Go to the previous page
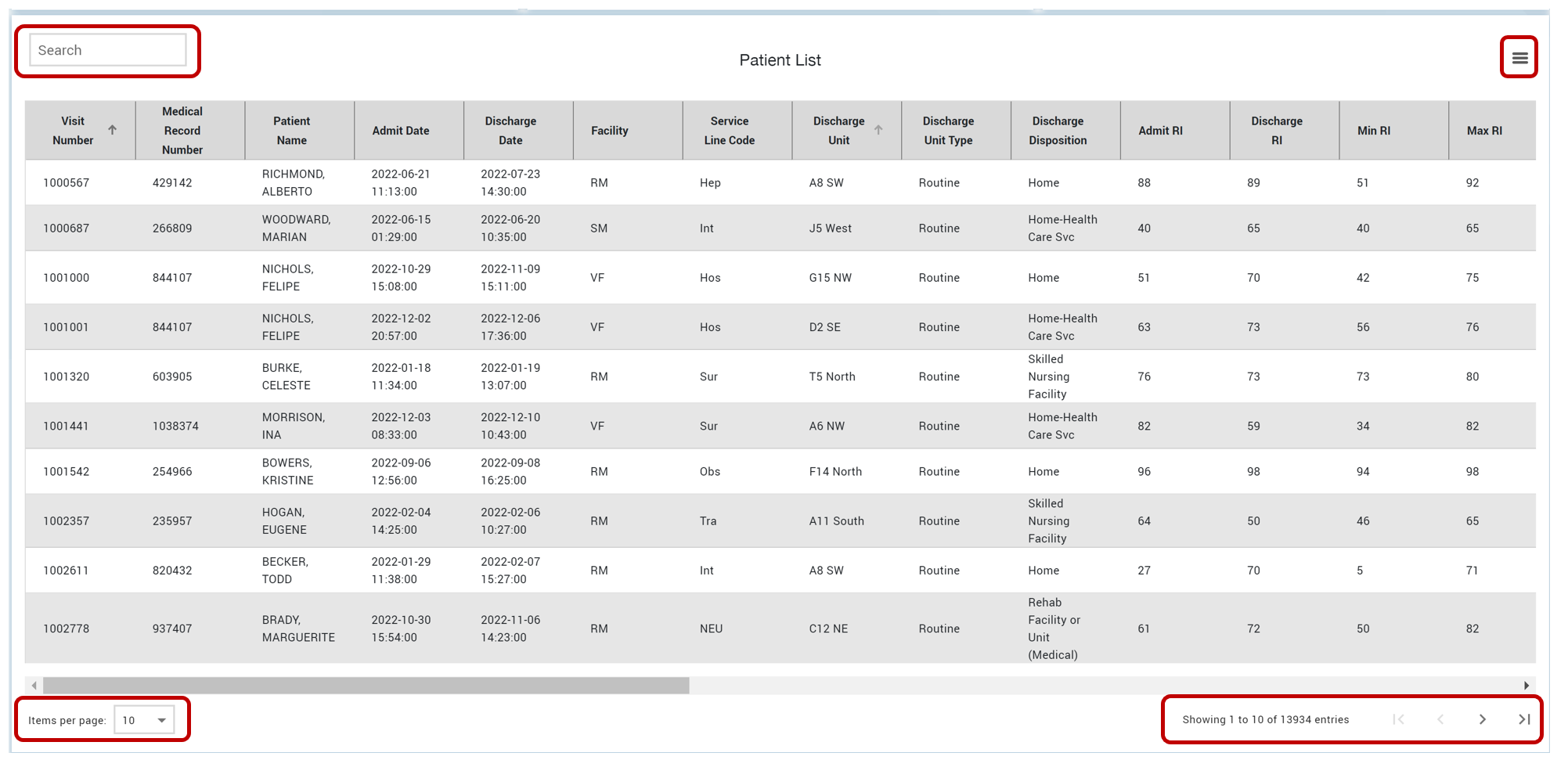Image resolution: width=1568 pixels, height=760 pixels. (1440, 719)
